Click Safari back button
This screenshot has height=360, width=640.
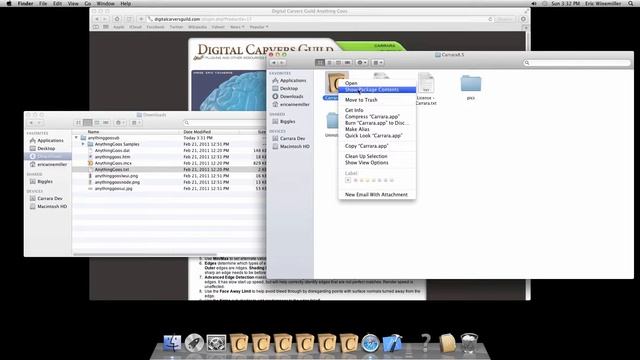[x=97, y=19]
